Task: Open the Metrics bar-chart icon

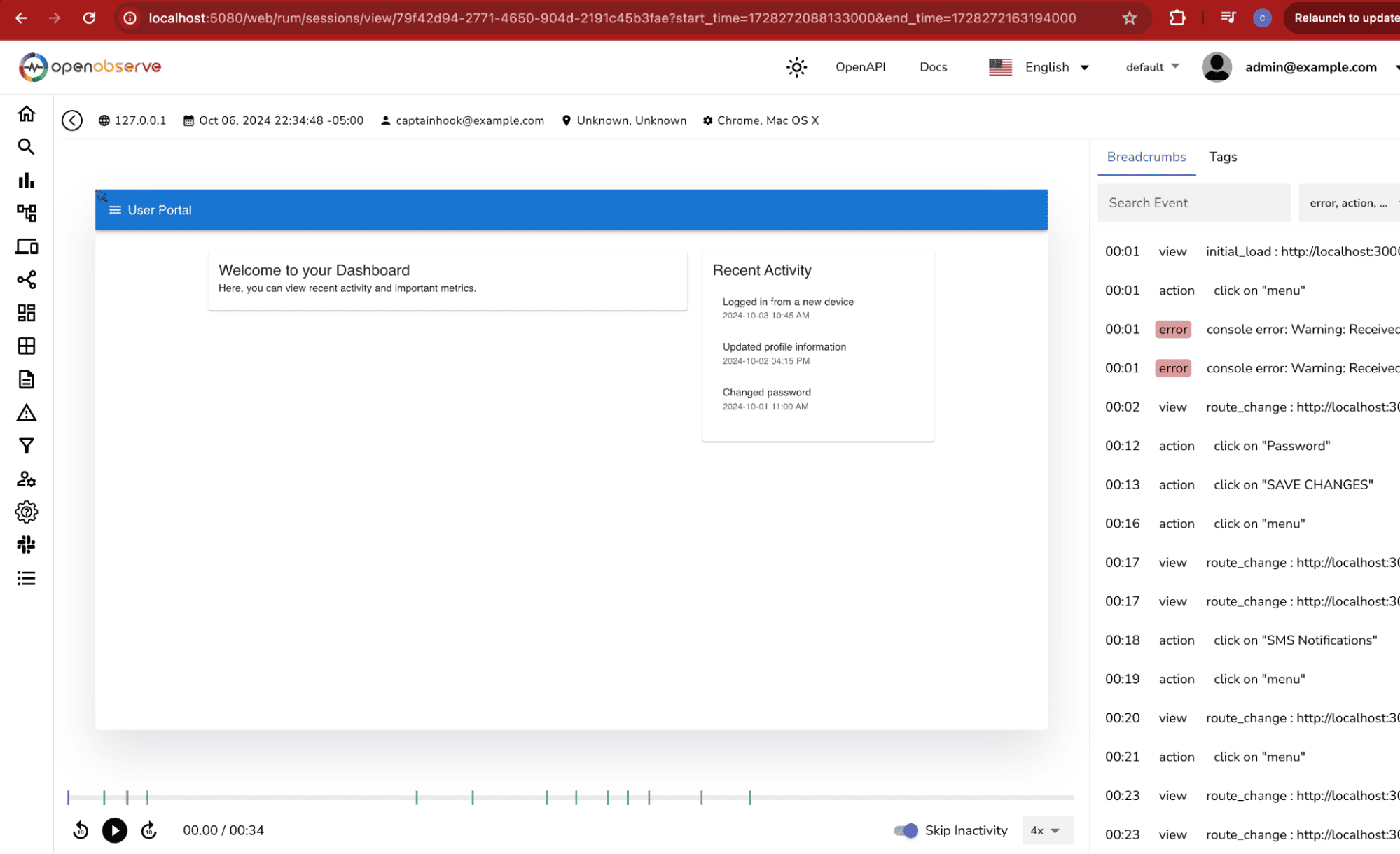Action: click(x=26, y=181)
